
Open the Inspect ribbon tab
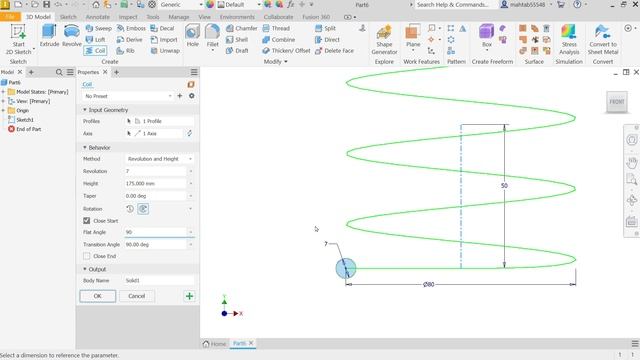tap(128, 17)
